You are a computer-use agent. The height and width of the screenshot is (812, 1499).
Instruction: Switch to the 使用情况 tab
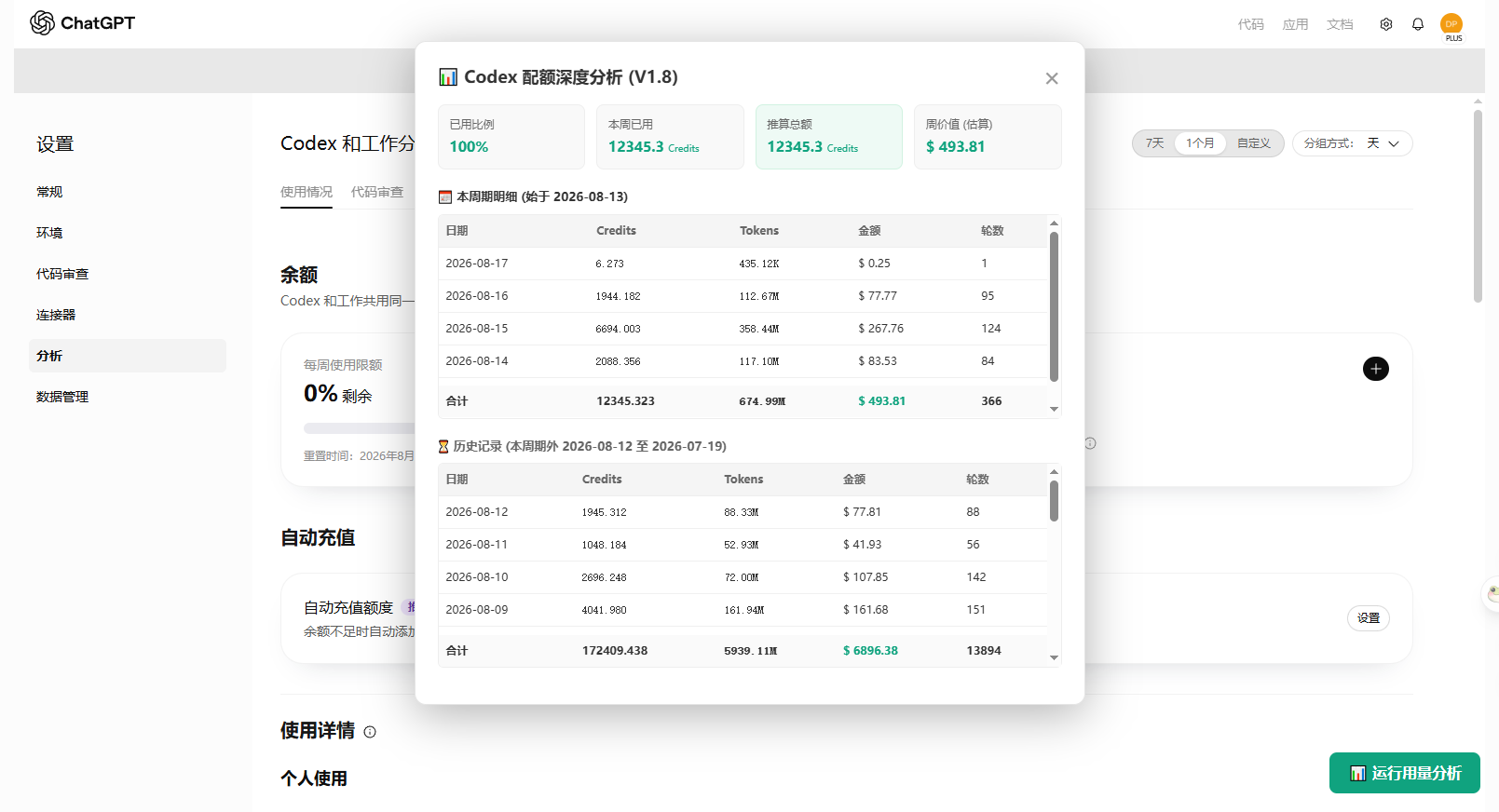307,192
